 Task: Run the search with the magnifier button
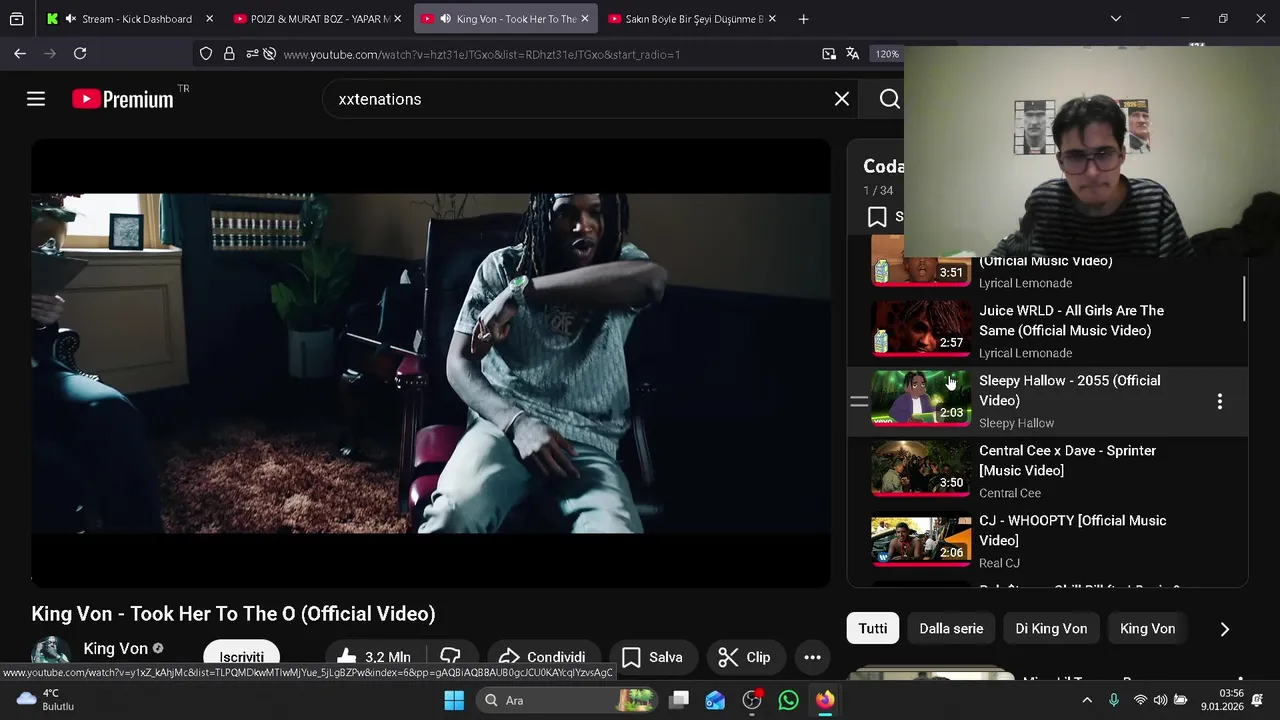pyautogui.click(x=889, y=99)
